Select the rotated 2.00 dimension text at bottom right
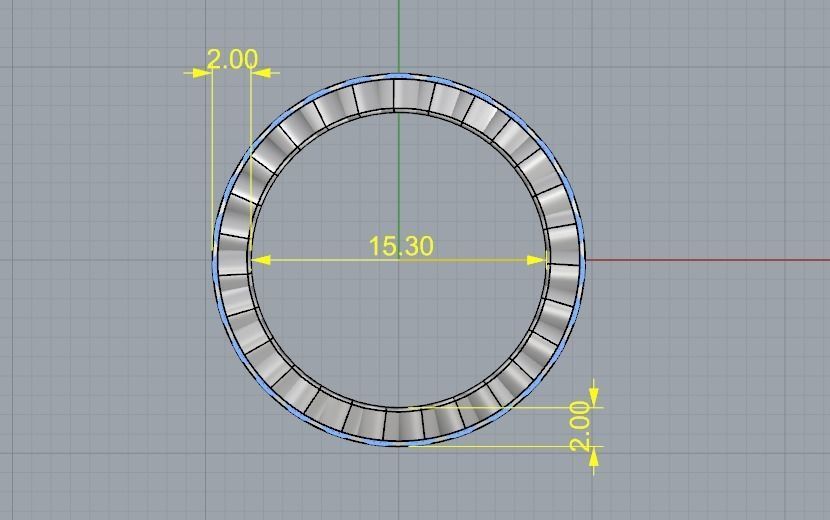Viewport: 830px width, 520px height. pyautogui.click(x=580, y=426)
